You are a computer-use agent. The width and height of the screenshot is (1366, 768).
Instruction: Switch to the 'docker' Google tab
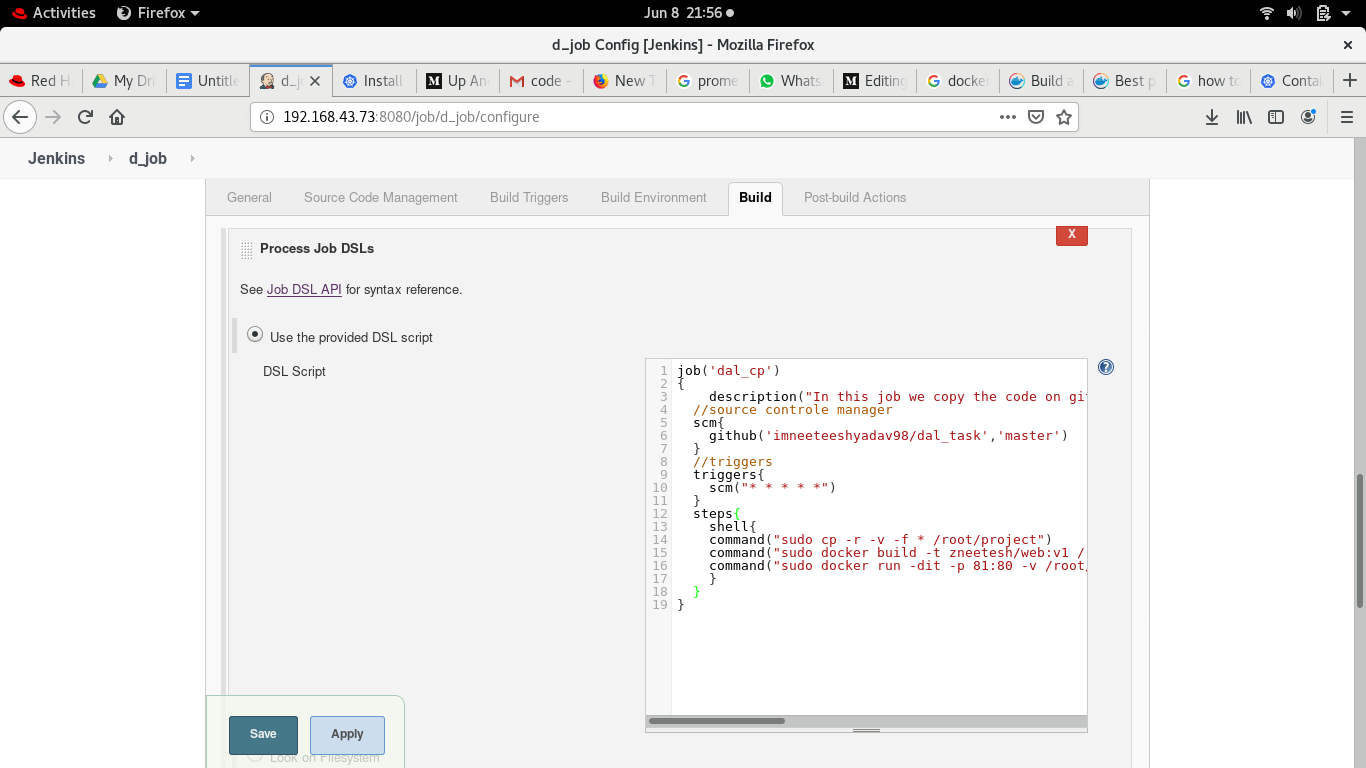click(959, 81)
